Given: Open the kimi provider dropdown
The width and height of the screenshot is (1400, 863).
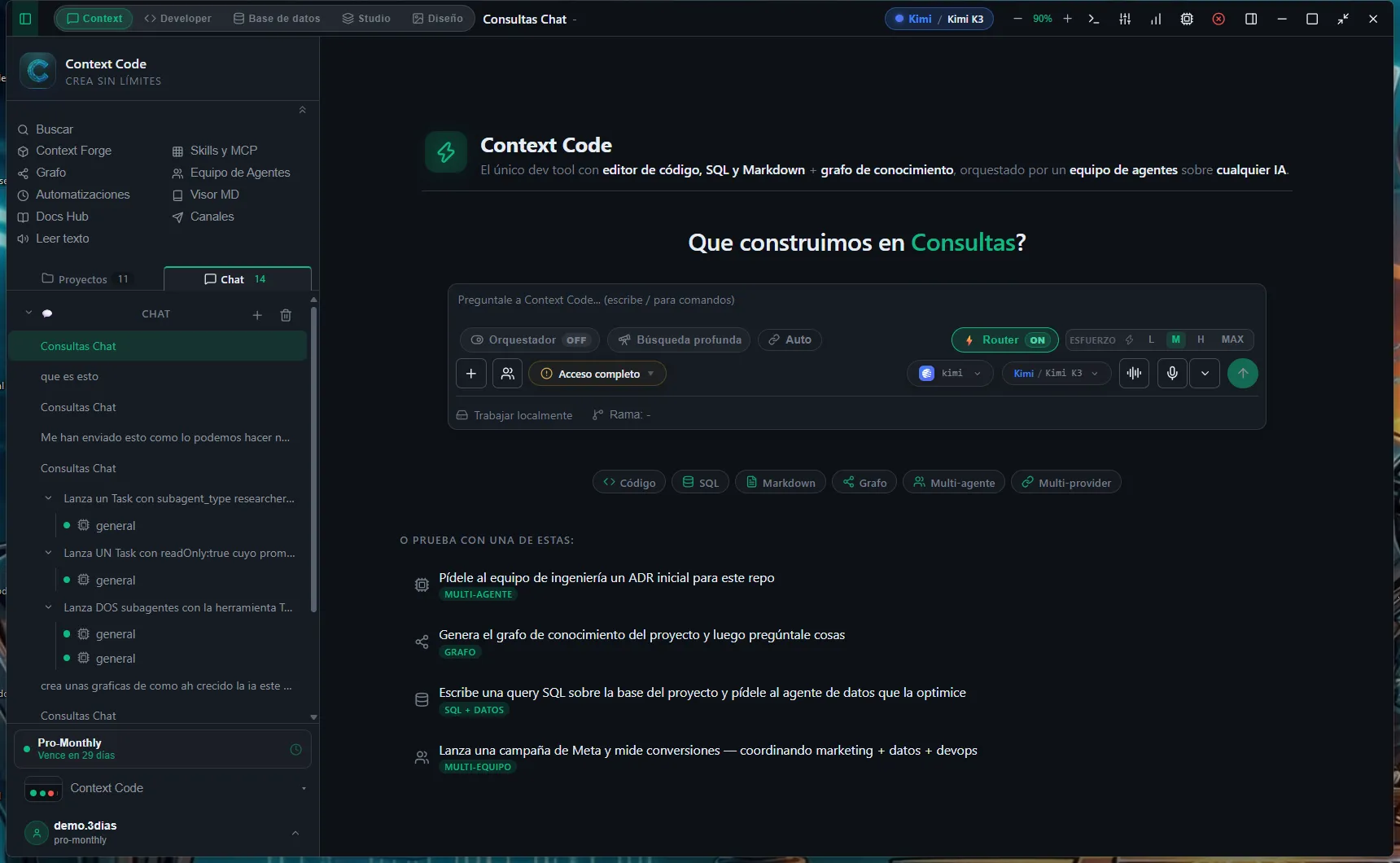Looking at the screenshot, I should tap(950, 374).
